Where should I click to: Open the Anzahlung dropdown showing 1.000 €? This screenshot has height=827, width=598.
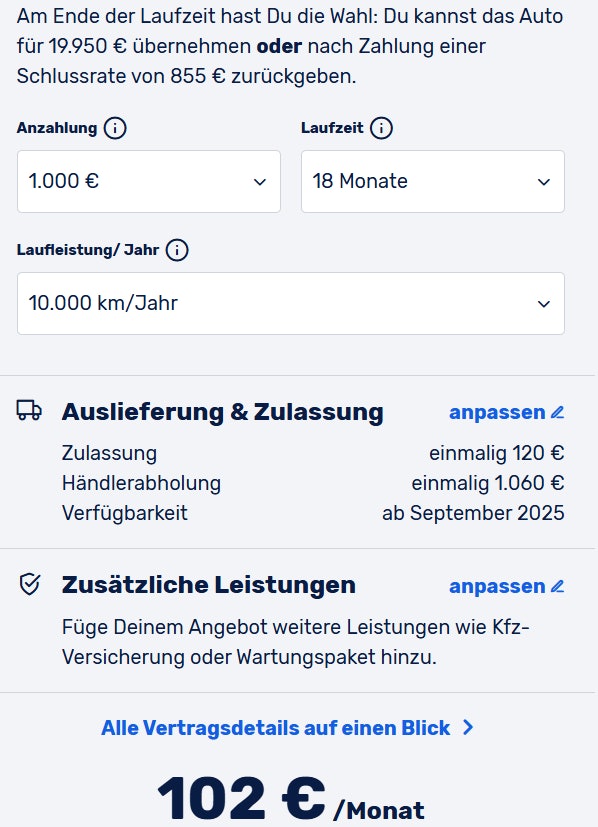tap(148, 181)
